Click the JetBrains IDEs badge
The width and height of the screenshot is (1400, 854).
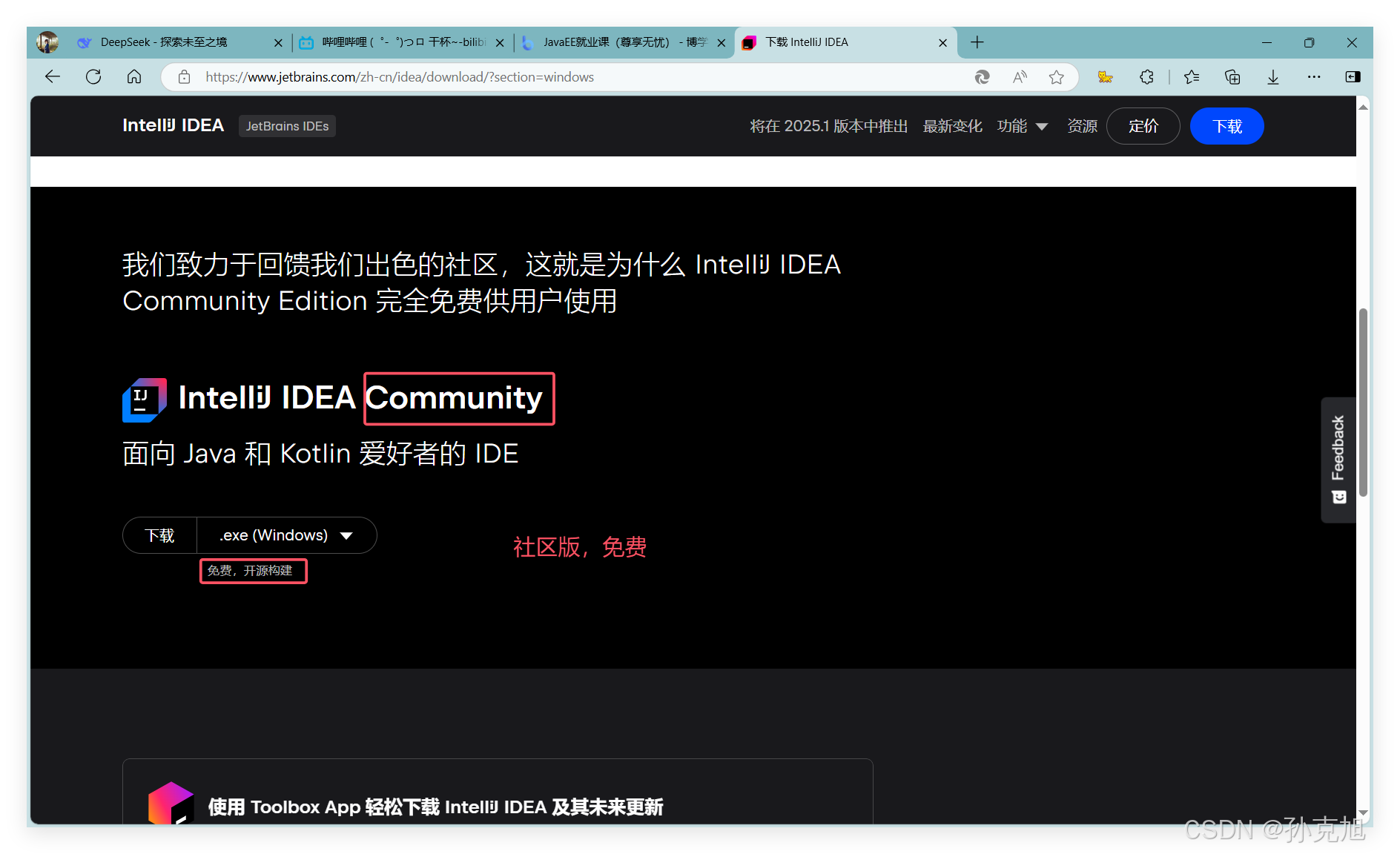pyautogui.click(x=287, y=126)
